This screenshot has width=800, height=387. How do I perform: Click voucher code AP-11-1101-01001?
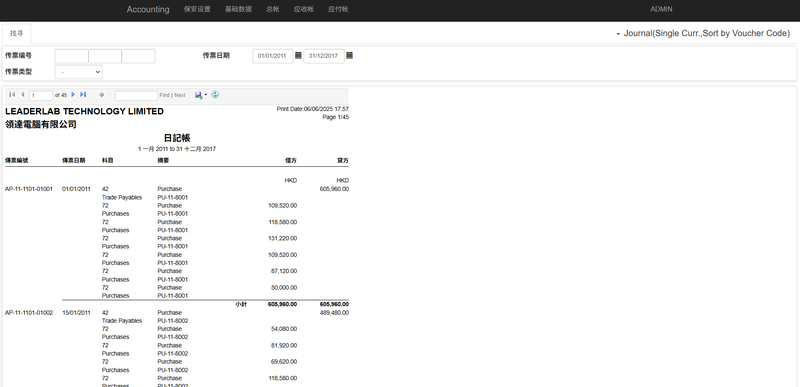pos(29,189)
